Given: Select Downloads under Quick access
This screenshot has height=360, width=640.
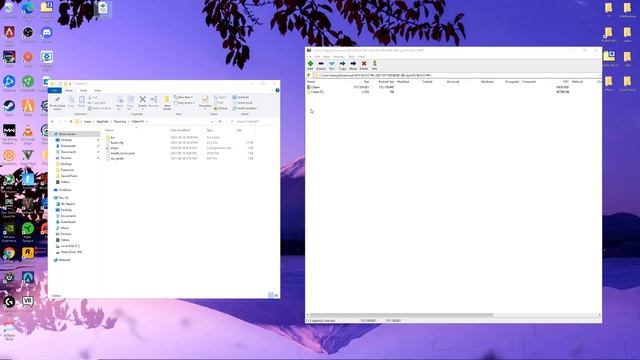Looking at the screenshot, I should click(69, 146).
